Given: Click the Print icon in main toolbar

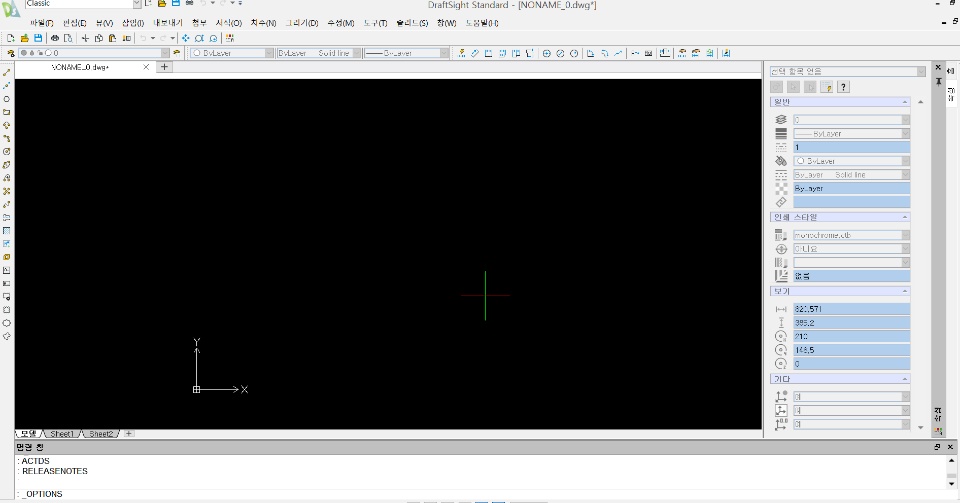Looking at the screenshot, I should (55, 38).
